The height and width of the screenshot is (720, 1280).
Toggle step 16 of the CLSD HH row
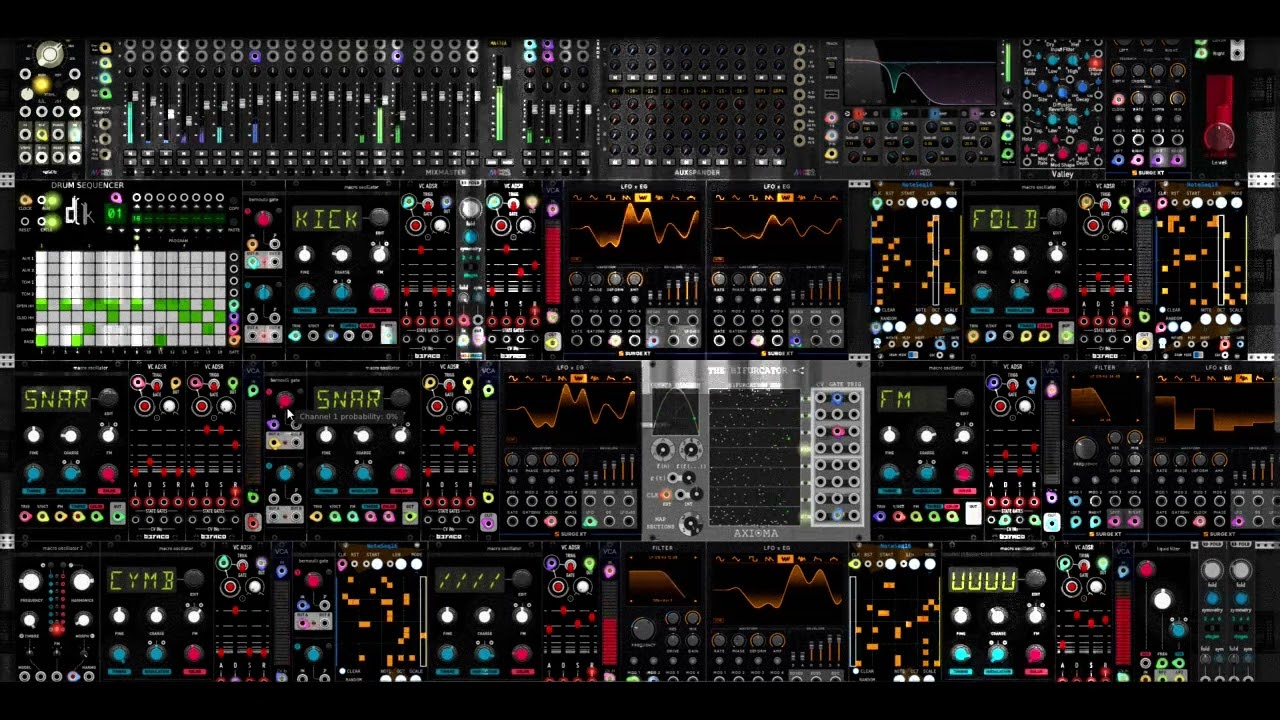point(220,317)
